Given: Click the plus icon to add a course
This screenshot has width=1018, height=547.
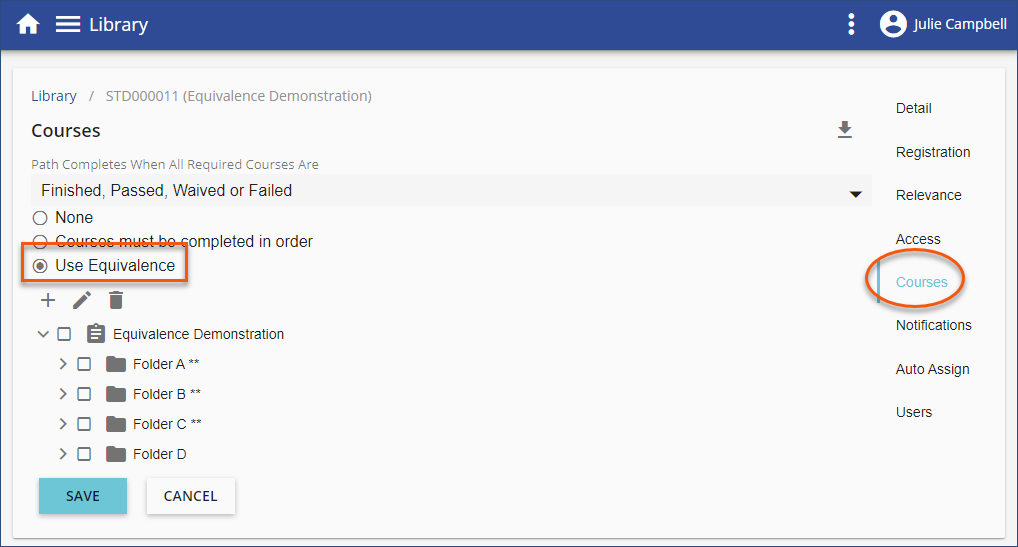Looking at the screenshot, I should 48,300.
